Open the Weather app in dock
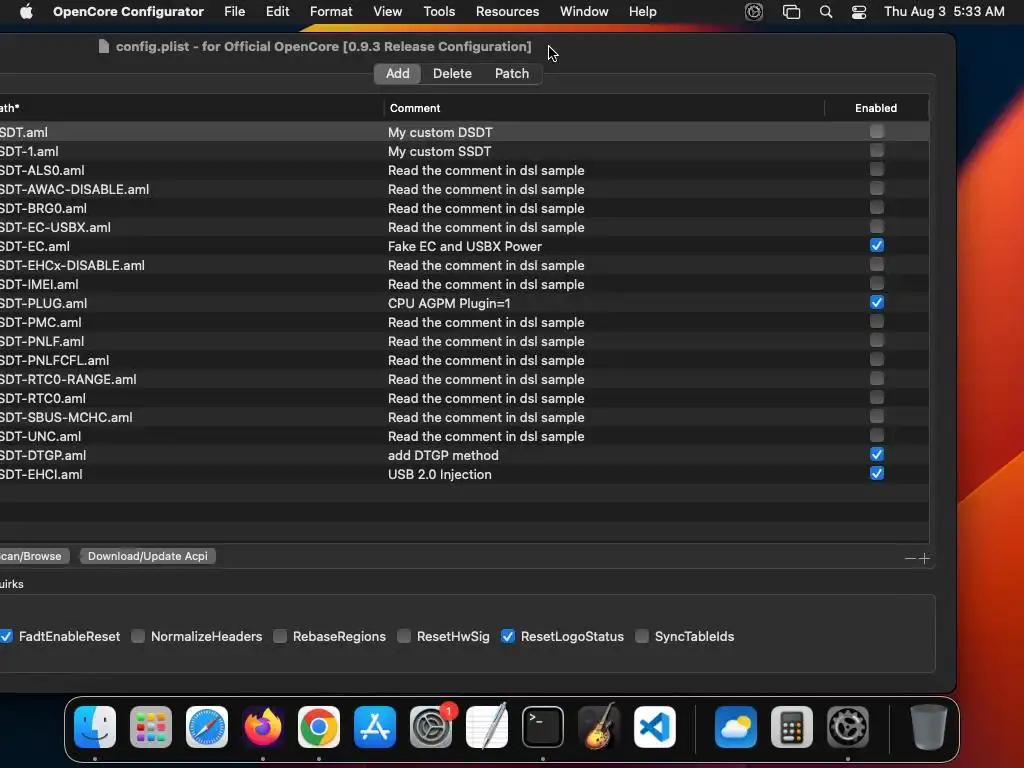Screen dimensions: 1024x768 point(736,727)
